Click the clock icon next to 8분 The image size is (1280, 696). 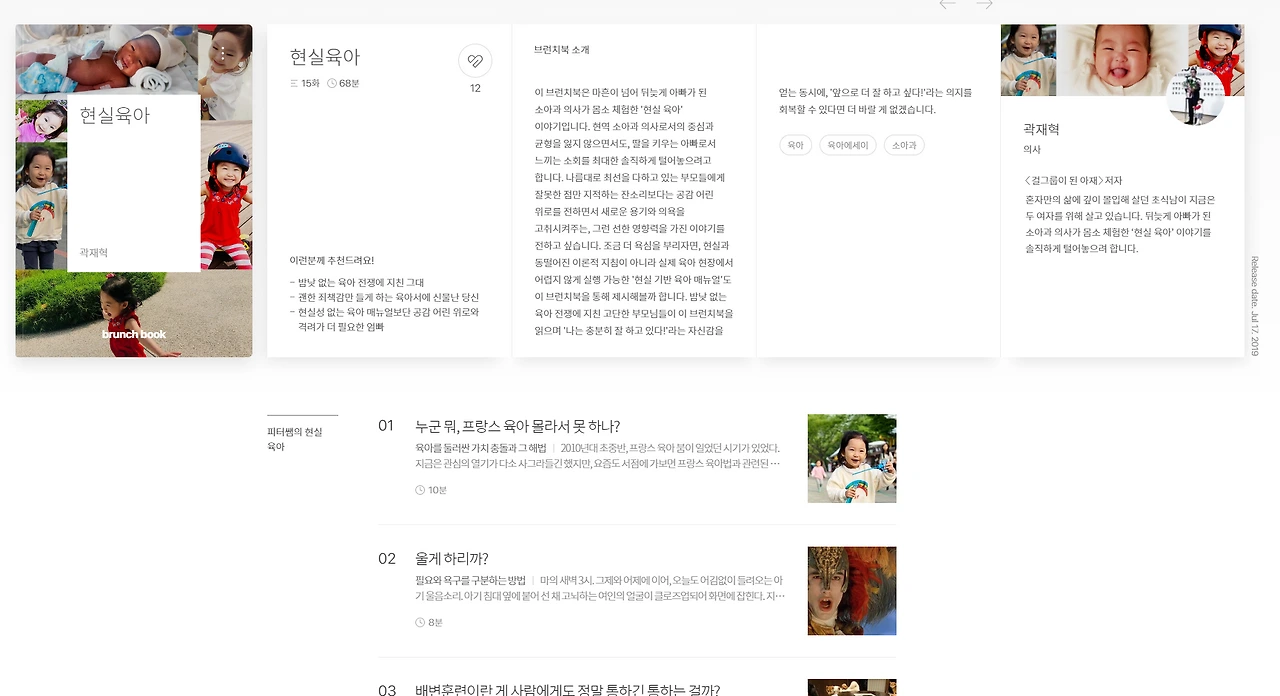[420, 622]
